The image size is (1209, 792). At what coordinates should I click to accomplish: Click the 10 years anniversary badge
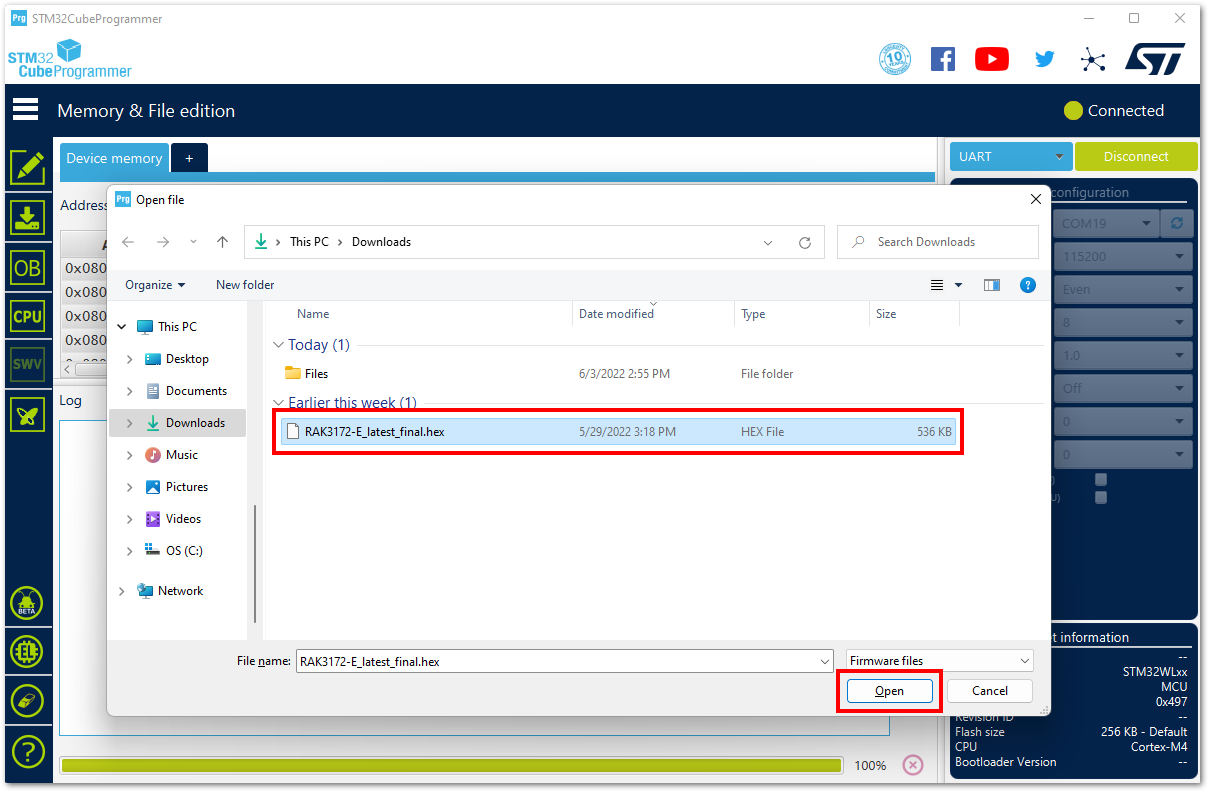[x=895, y=59]
